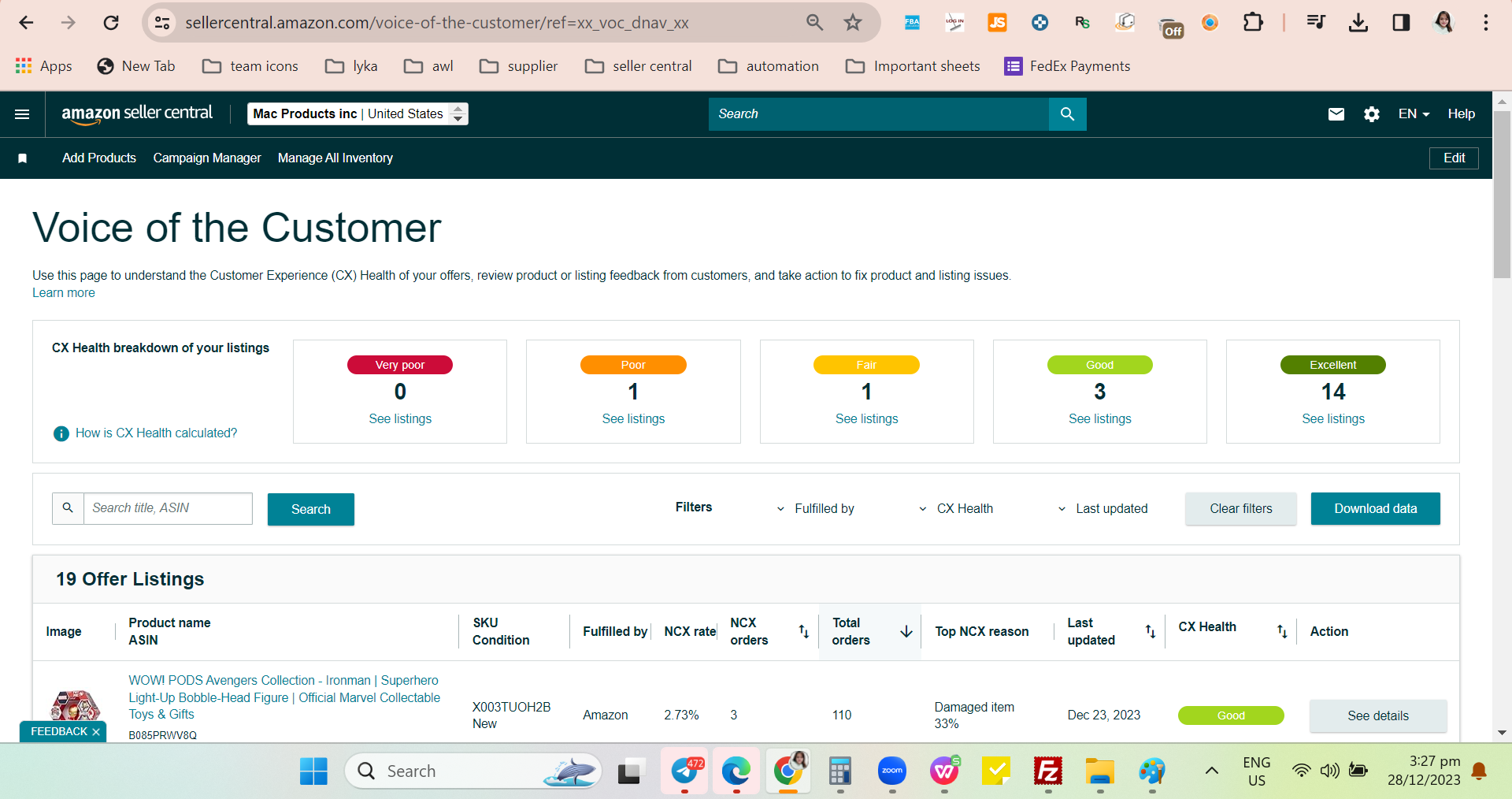1512x799 pixels.
Task: Sort by the Last updated arrows
Action: tap(1150, 631)
